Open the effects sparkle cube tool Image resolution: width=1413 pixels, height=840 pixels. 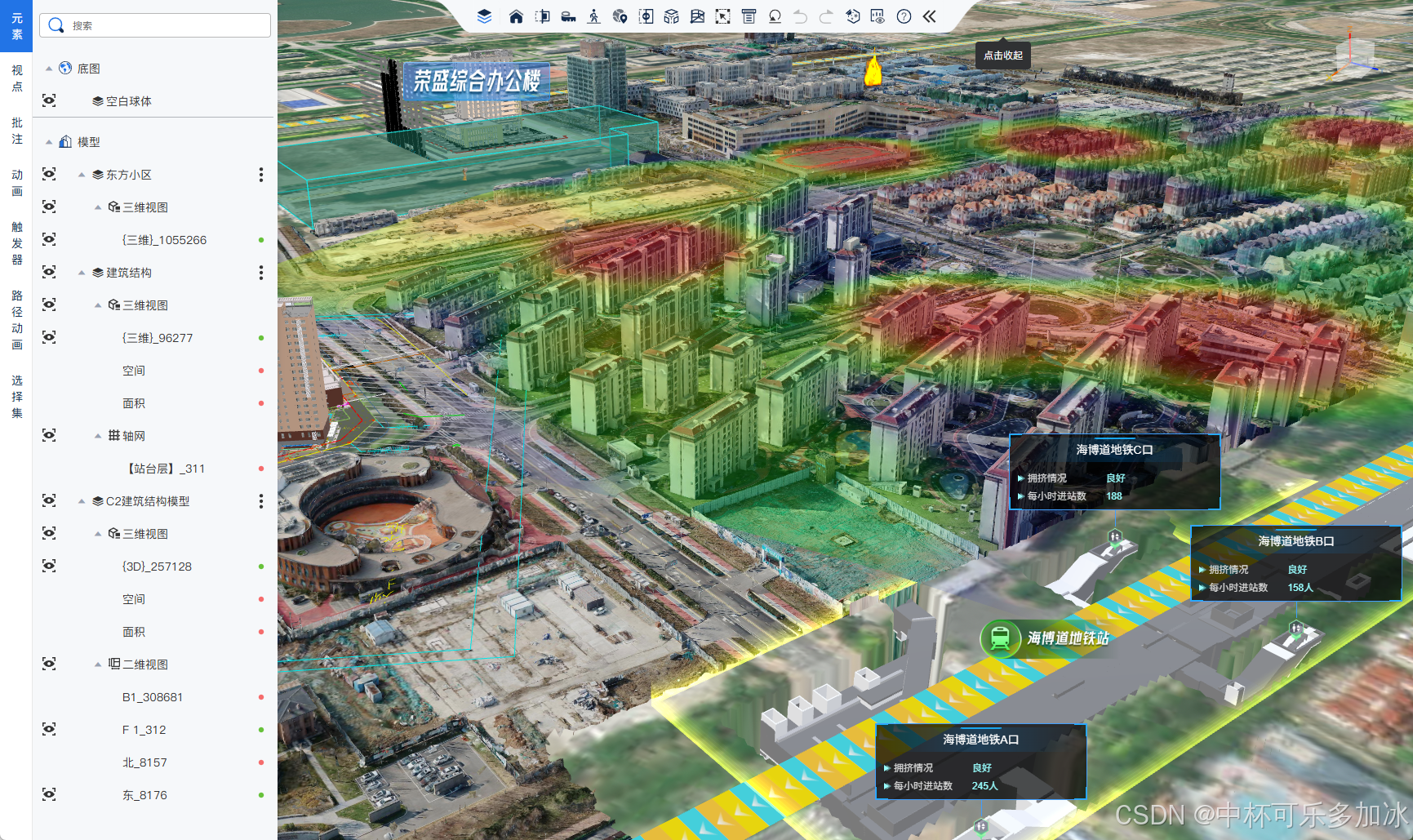tap(852, 16)
